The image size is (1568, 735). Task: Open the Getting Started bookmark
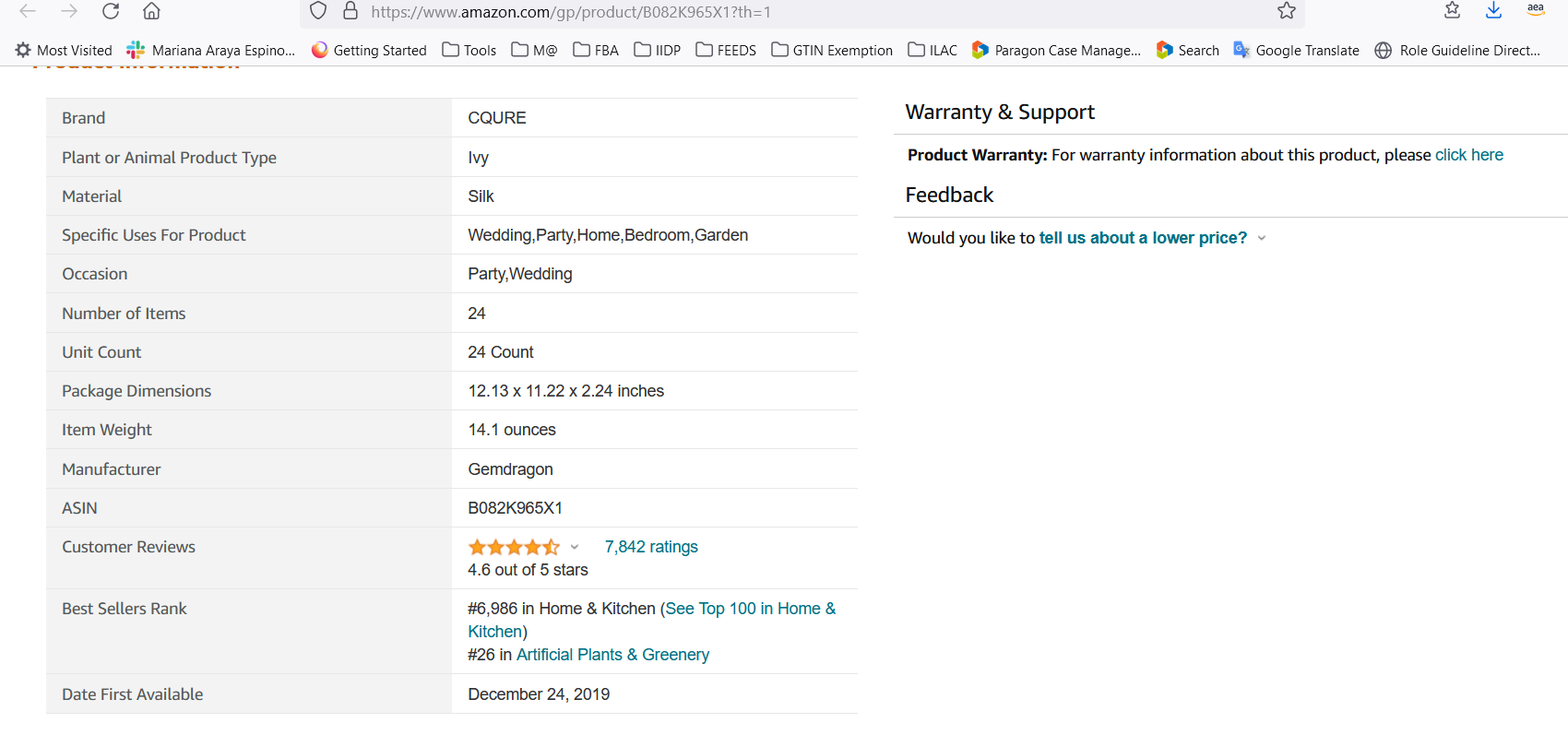(369, 50)
